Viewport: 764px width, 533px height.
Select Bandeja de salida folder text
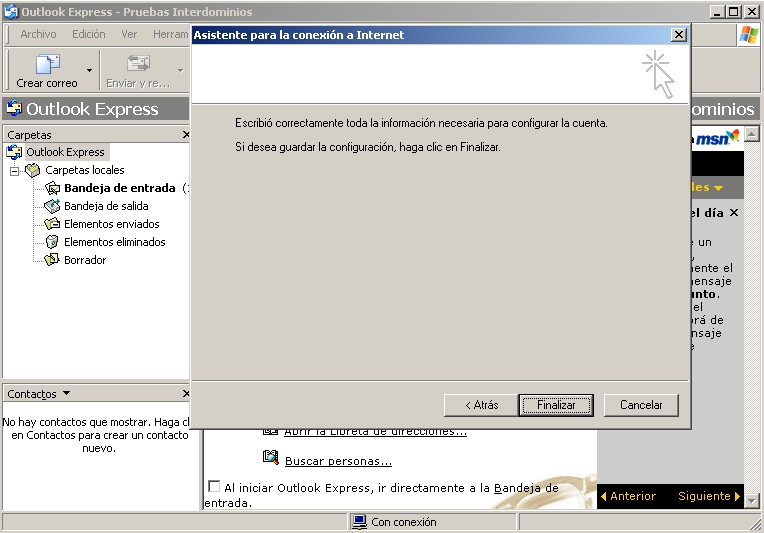[x=106, y=206]
